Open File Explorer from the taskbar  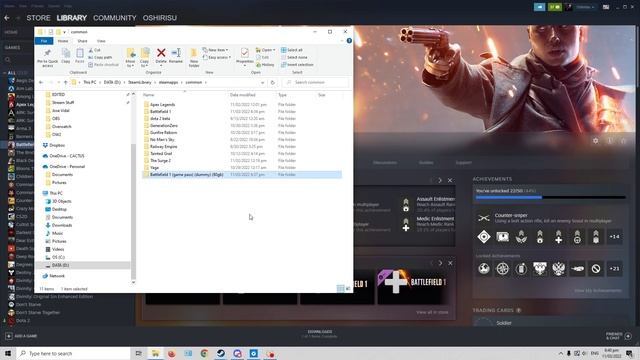(156, 353)
